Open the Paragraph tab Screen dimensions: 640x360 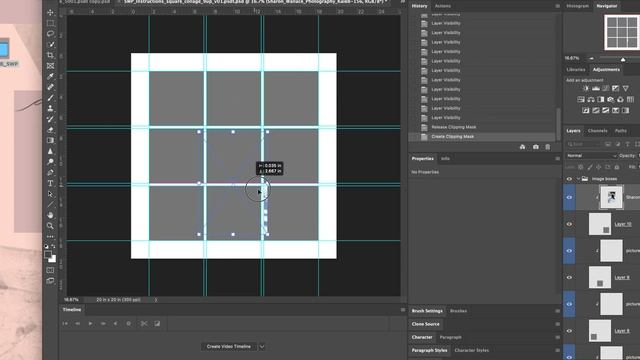pos(451,337)
